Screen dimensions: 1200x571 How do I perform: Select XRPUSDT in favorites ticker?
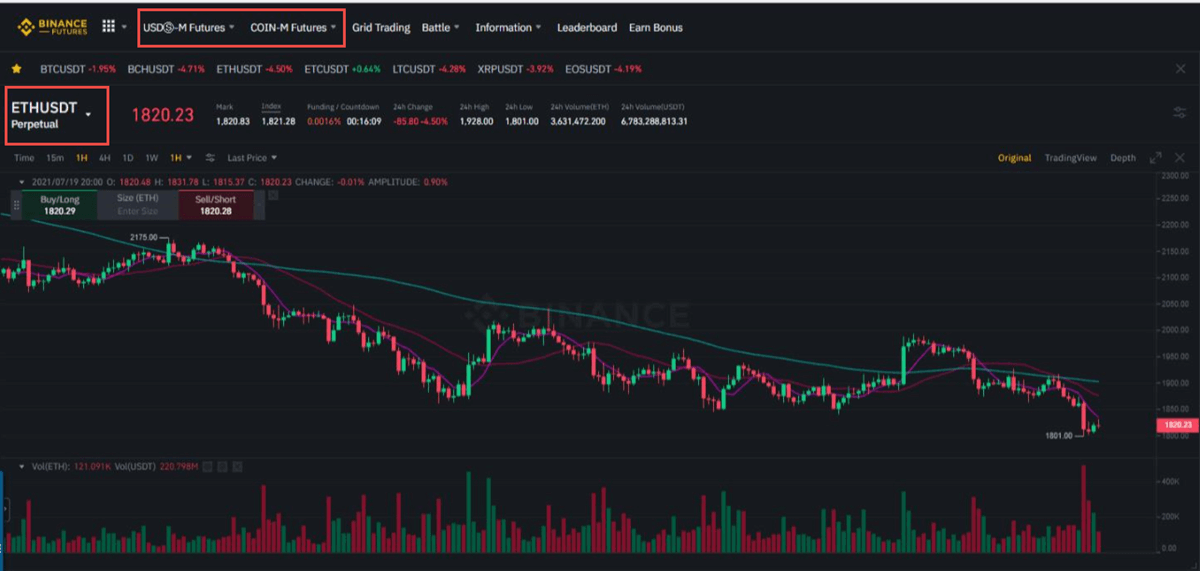516,69
